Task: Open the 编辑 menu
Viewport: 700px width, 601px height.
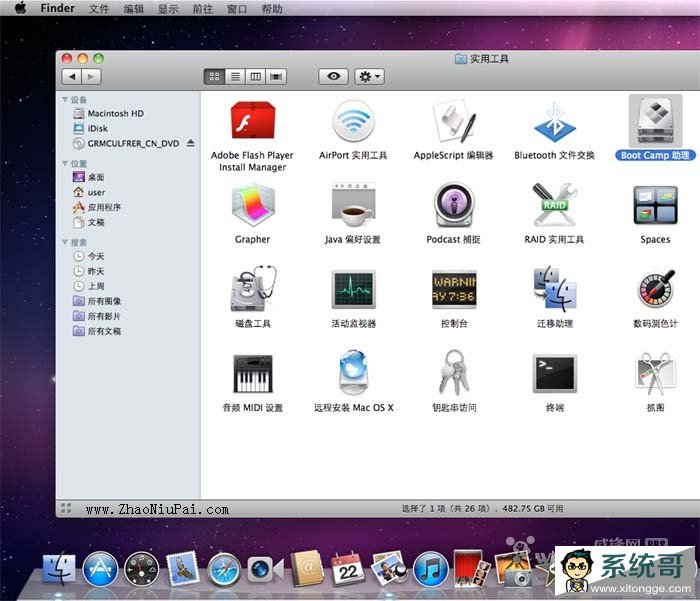Action: point(133,8)
